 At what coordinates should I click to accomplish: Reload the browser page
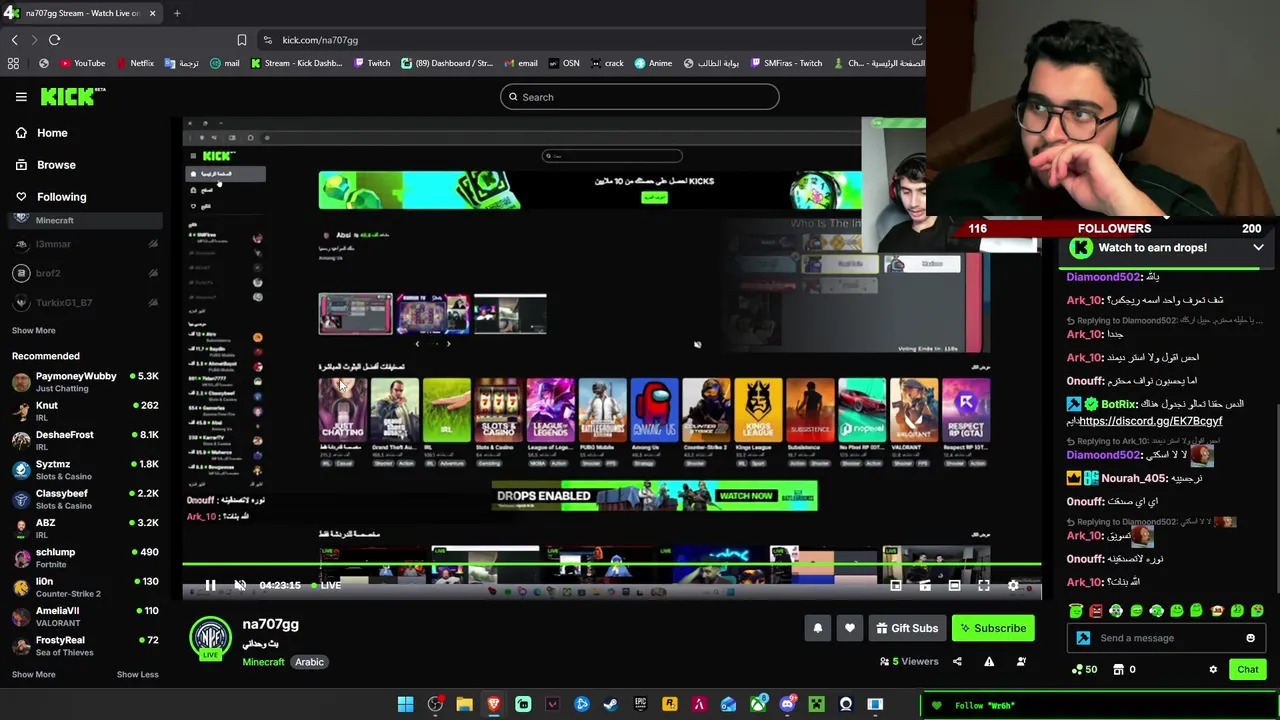54,40
